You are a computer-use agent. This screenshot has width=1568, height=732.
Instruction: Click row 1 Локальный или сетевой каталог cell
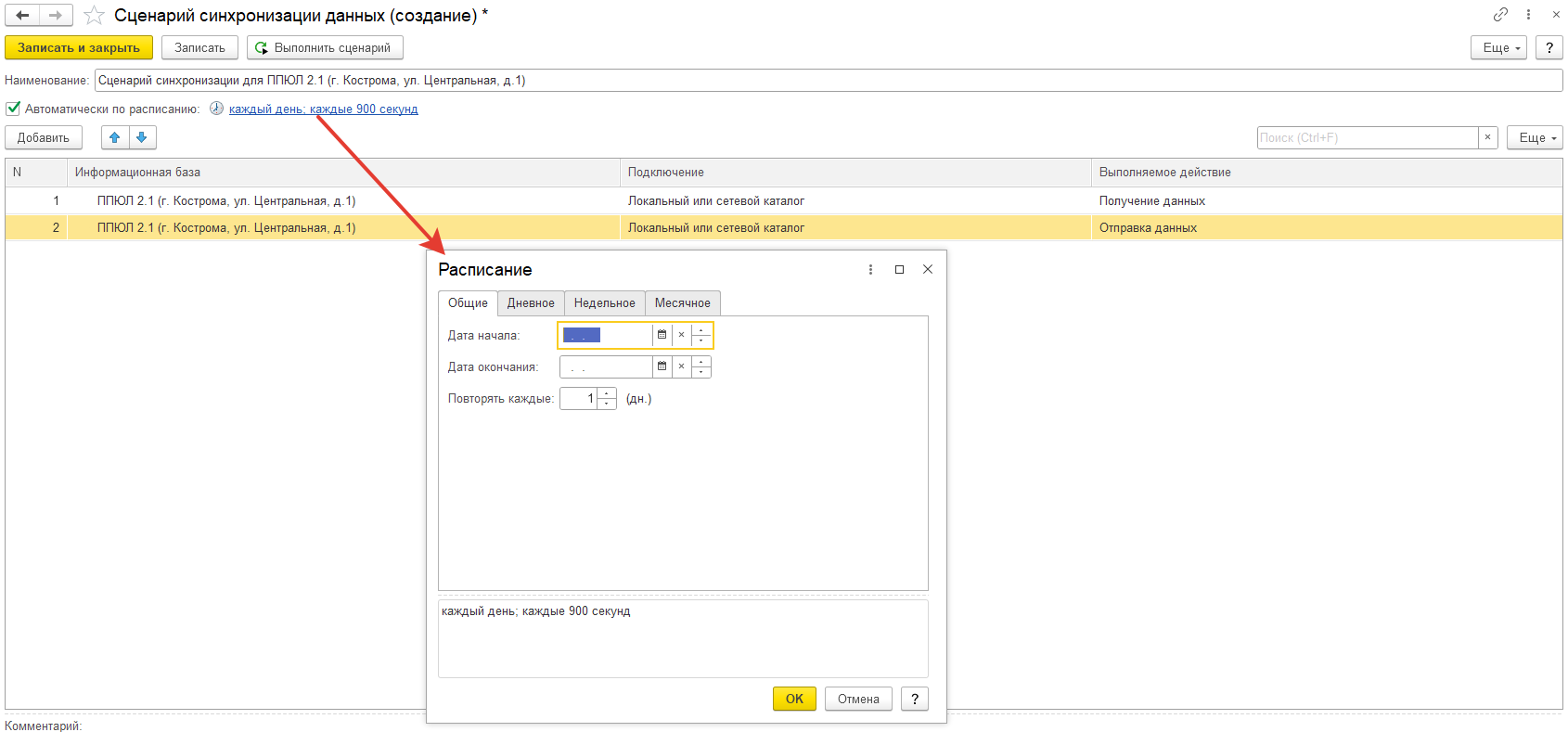[x=855, y=200]
